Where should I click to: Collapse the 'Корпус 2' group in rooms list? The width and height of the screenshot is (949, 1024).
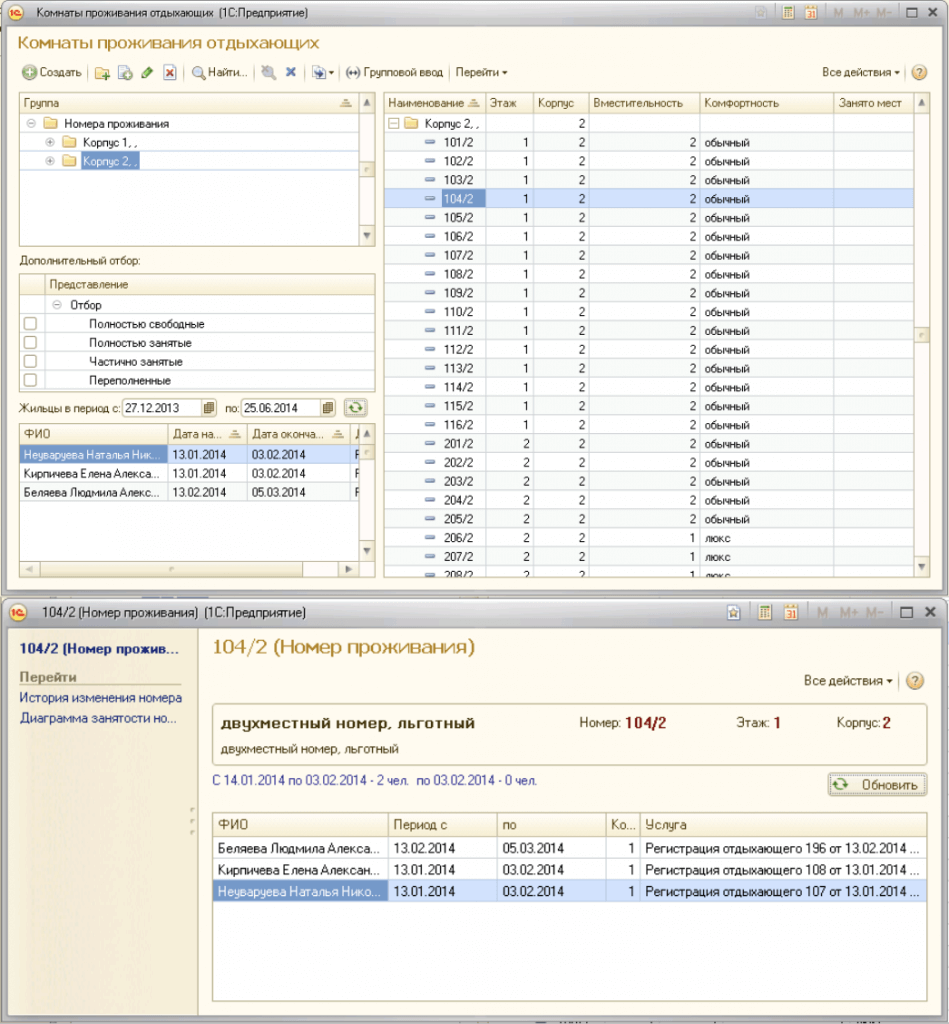tap(395, 124)
